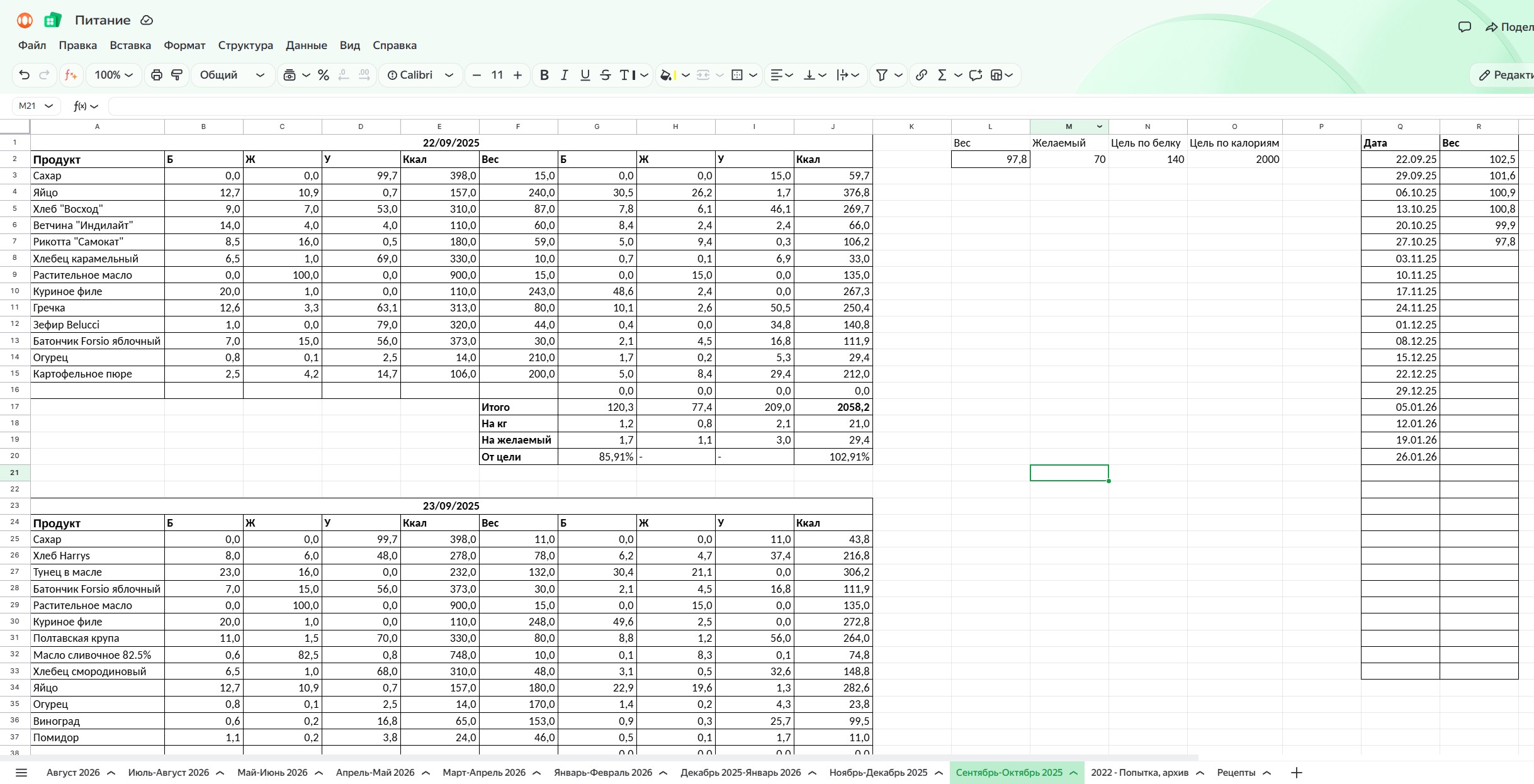
Task: Switch to Ноябрь-Декабрь 2025 sheet tab
Action: [x=878, y=773]
